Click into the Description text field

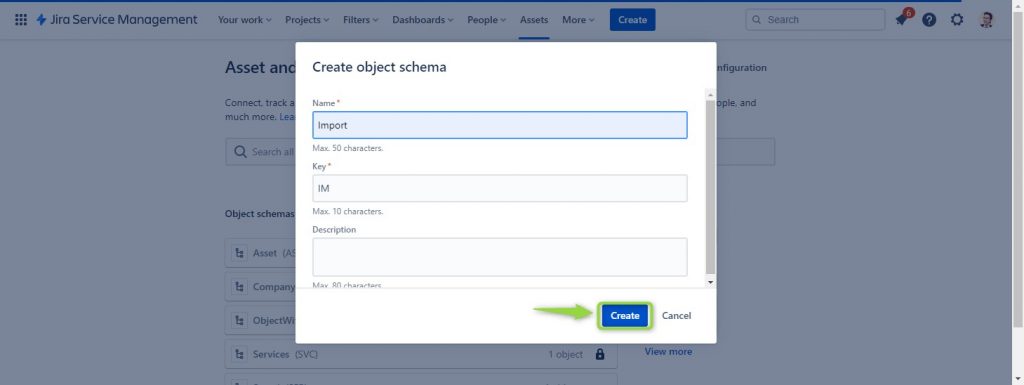(500, 257)
